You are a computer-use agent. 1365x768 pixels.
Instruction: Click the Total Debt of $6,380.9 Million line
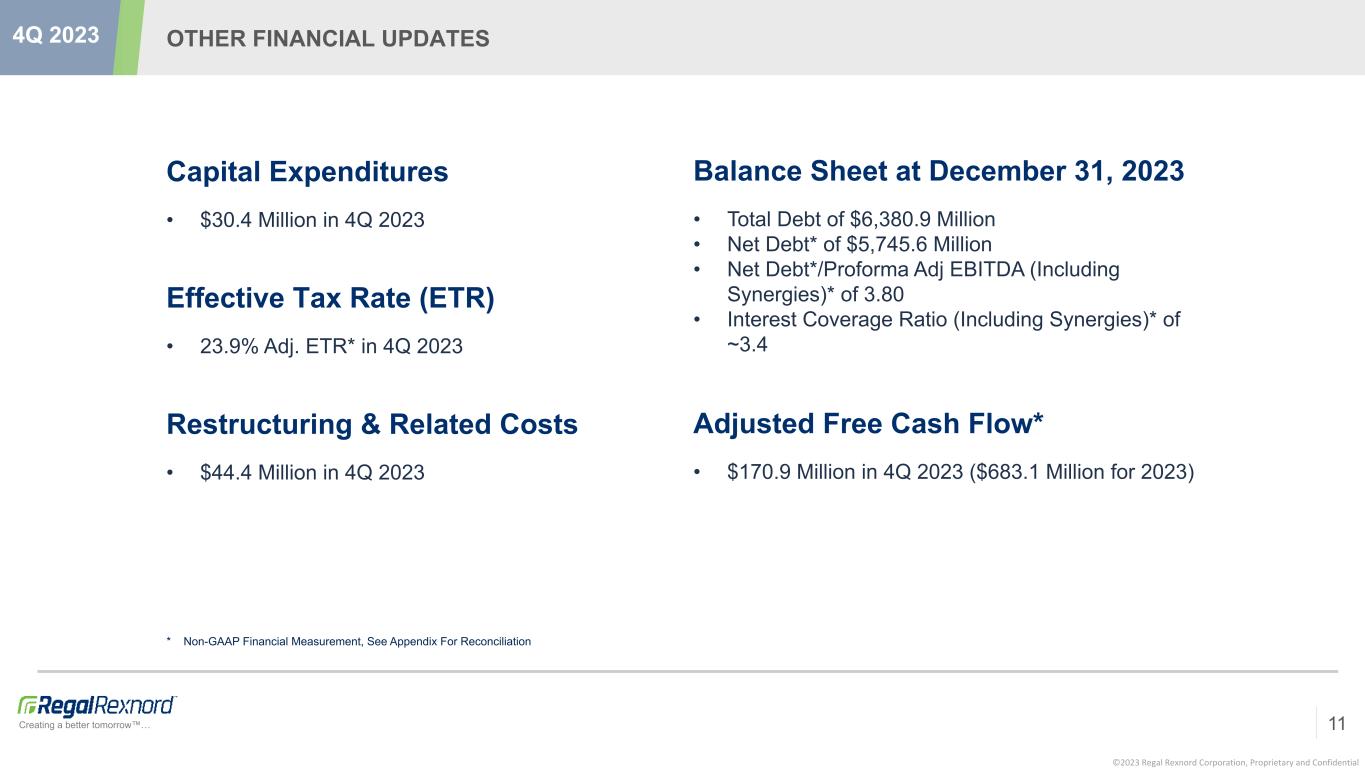point(861,219)
